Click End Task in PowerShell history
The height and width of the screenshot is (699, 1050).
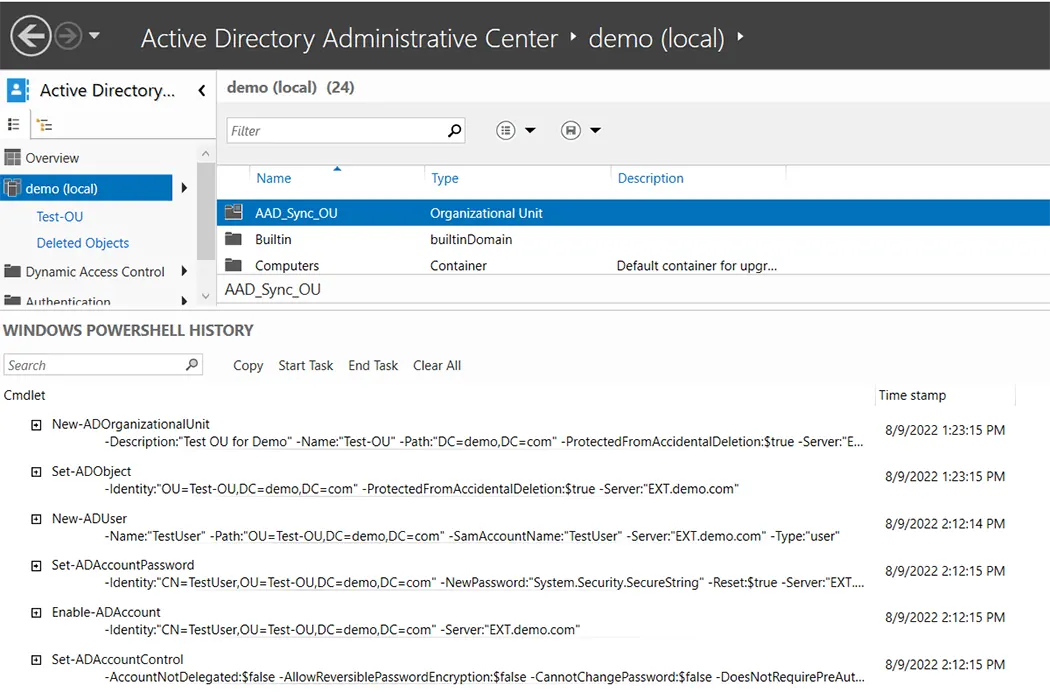click(x=373, y=366)
